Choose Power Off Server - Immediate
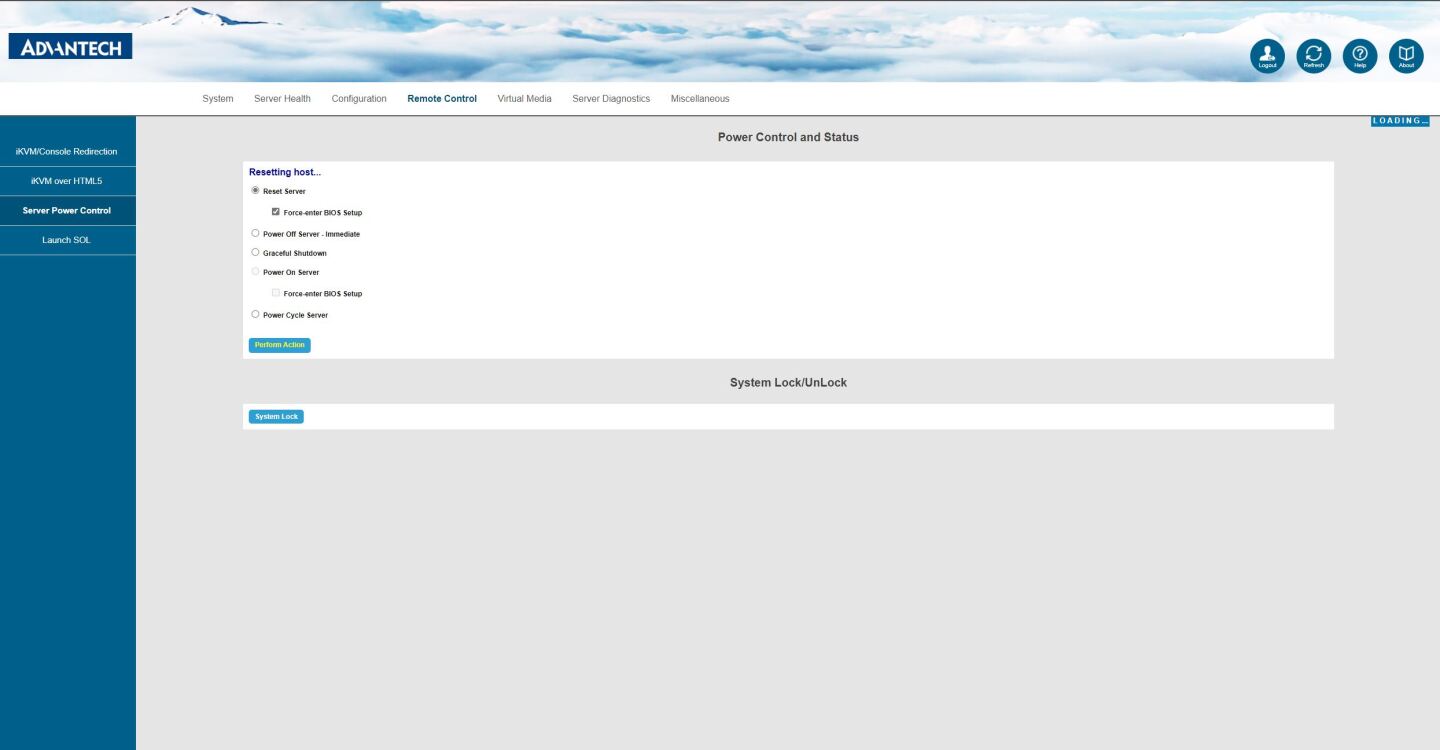The width and height of the screenshot is (1440, 750). pyautogui.click(x=255, y=232)
